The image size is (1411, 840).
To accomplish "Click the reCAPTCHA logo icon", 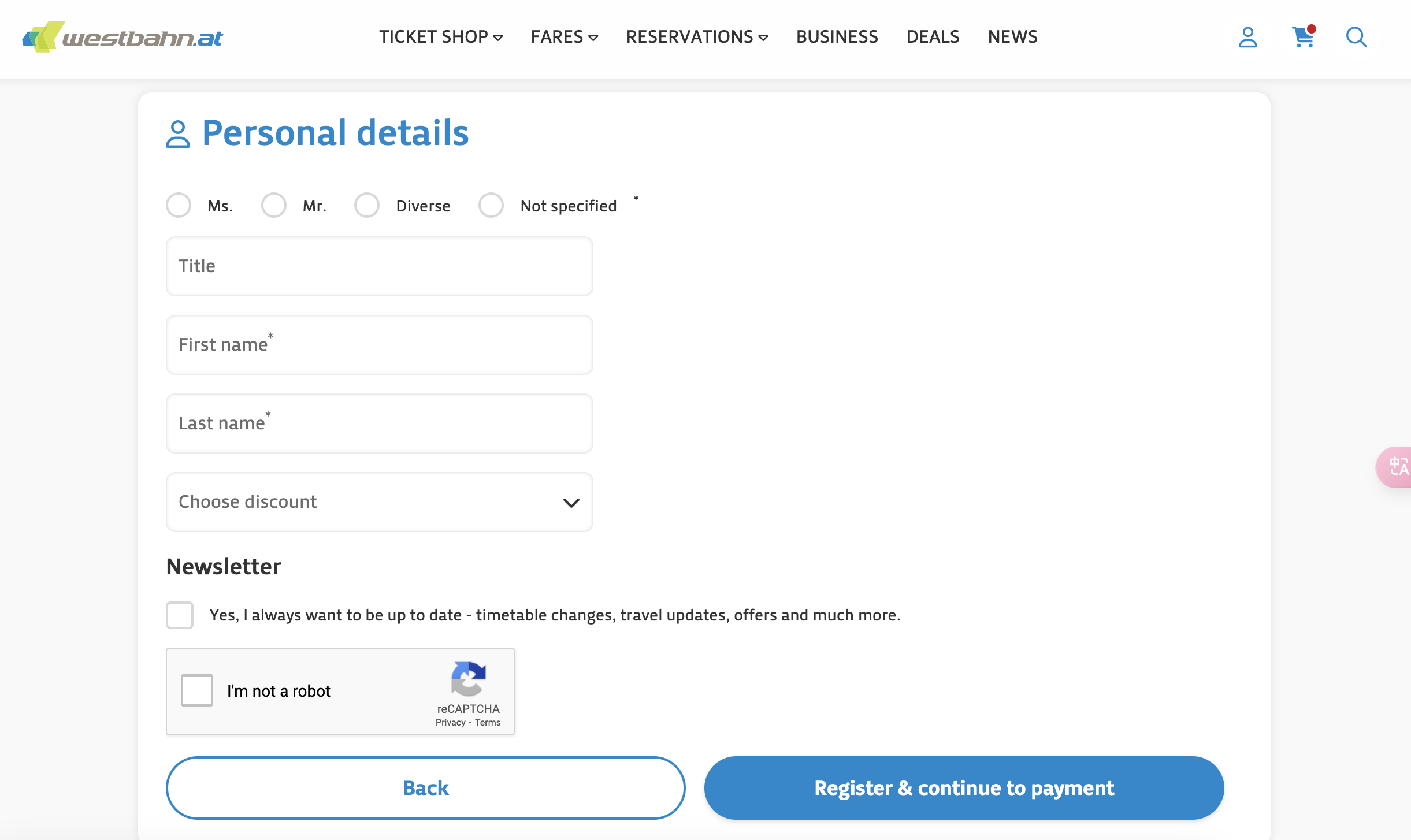I will [468, 679].
